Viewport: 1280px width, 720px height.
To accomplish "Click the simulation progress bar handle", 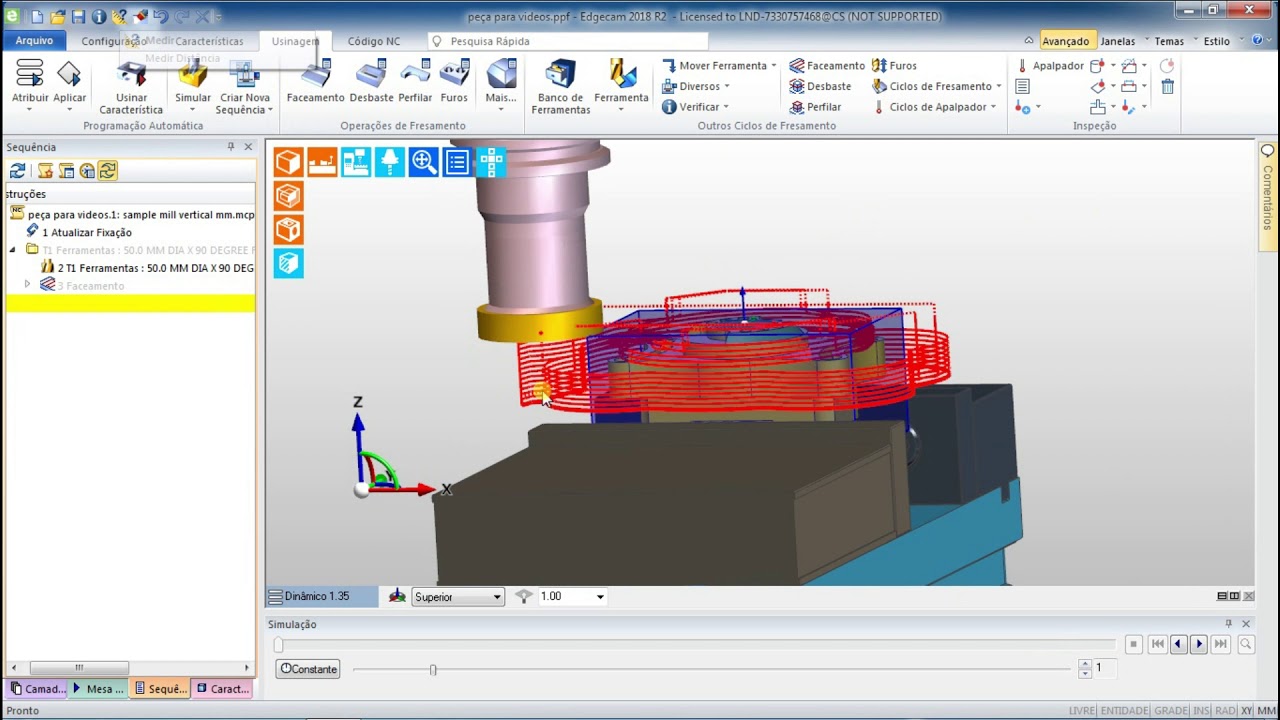I will [x=279, y=645].
